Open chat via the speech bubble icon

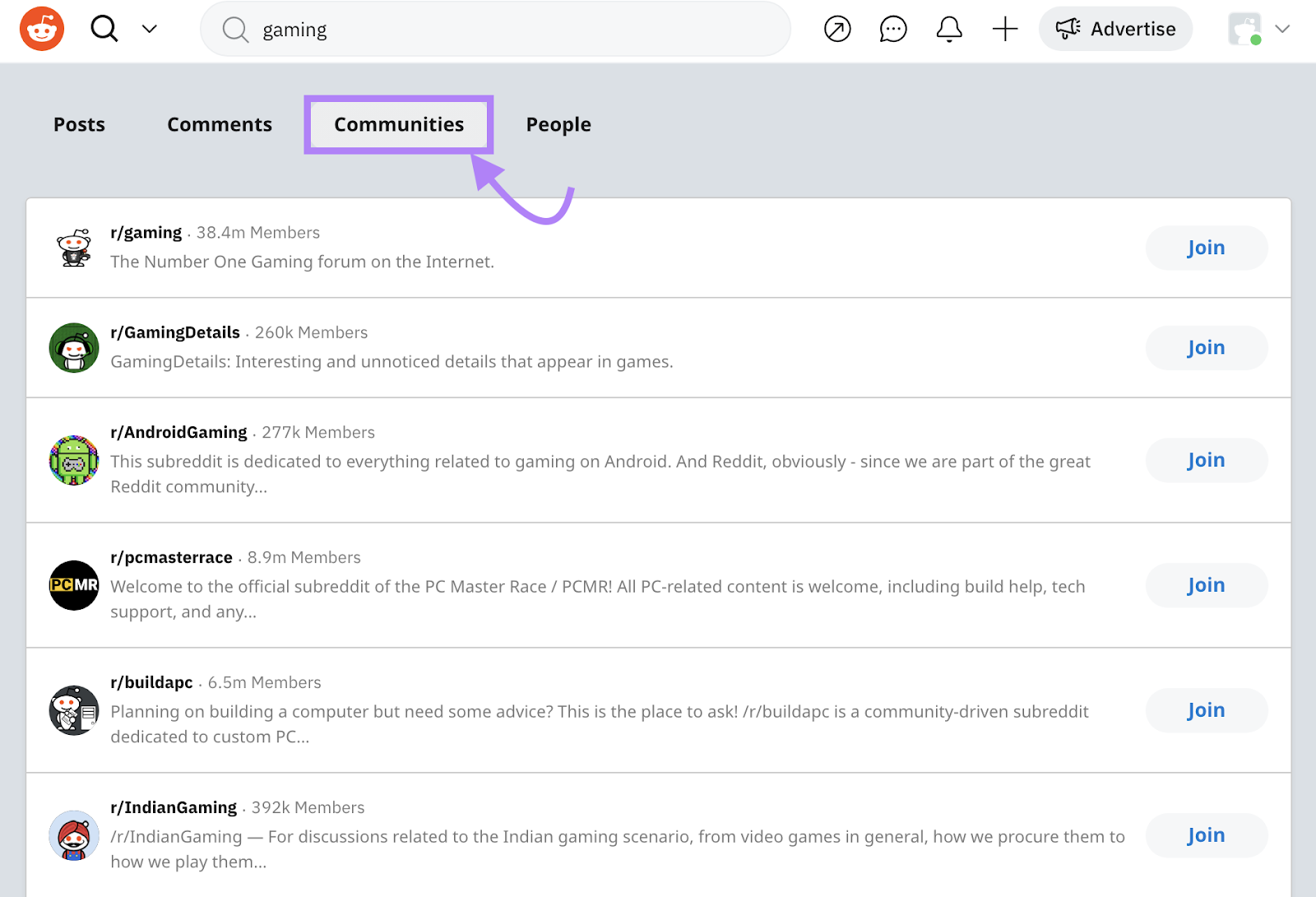(x=892, y=29)
